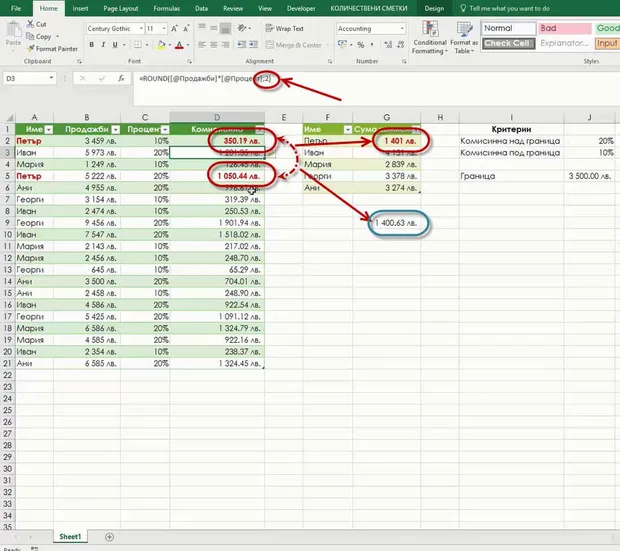This screenshot has width=620, height=551.
Task: Apply Top Align to the cell
Action: point(202,28)
